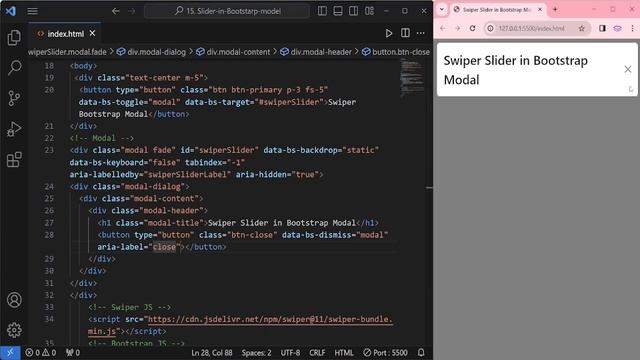The height and width of the screenshot is (360, 640).
Task: Open notifications bell in status bar
Action: click(x=421, y=352)
